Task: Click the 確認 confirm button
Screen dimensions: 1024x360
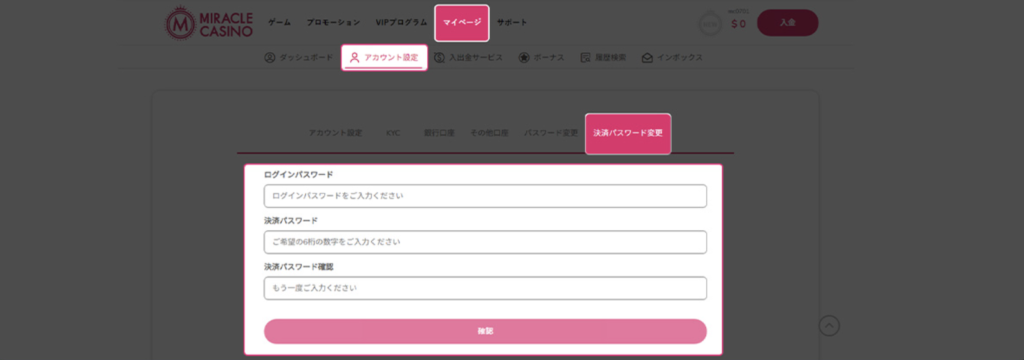Action: [485, 331]
